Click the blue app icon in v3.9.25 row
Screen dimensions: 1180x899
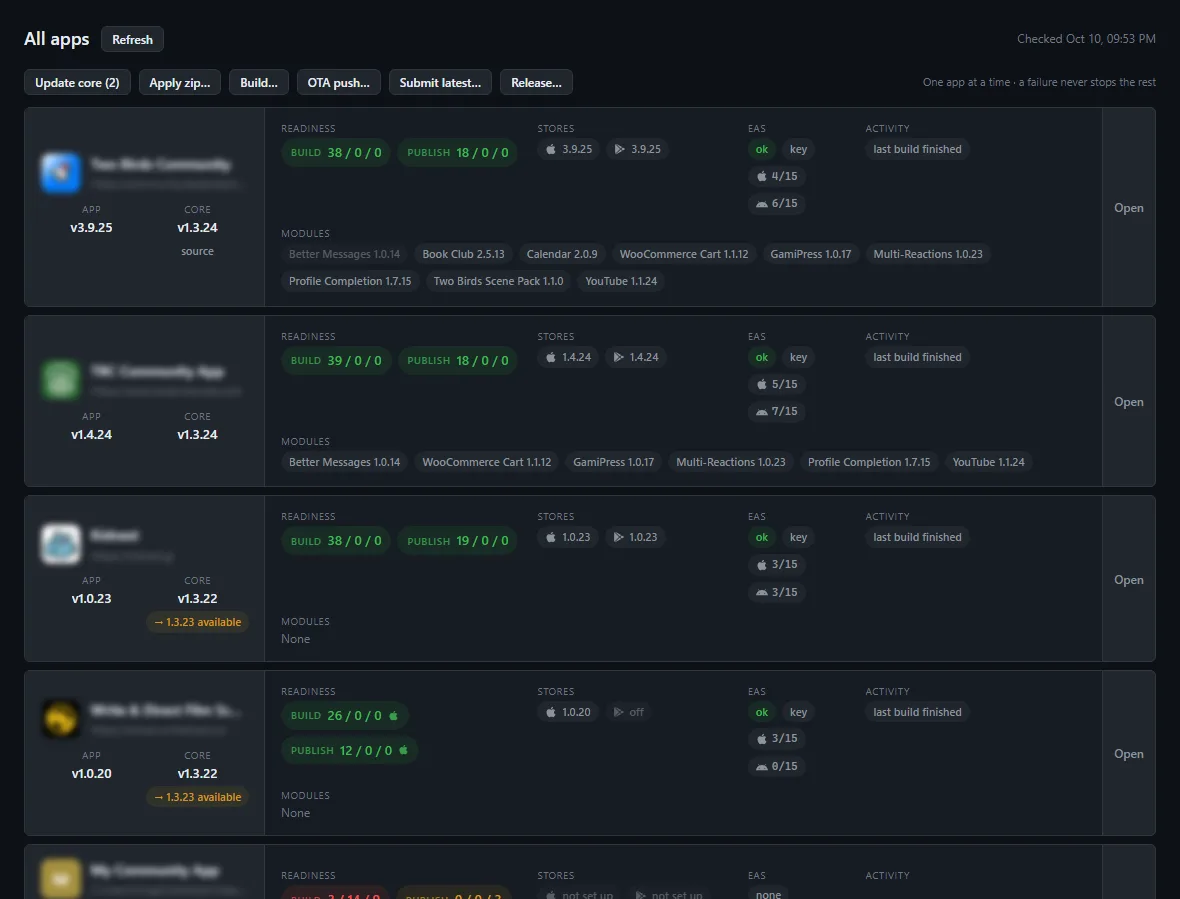[x=60, y=172]
